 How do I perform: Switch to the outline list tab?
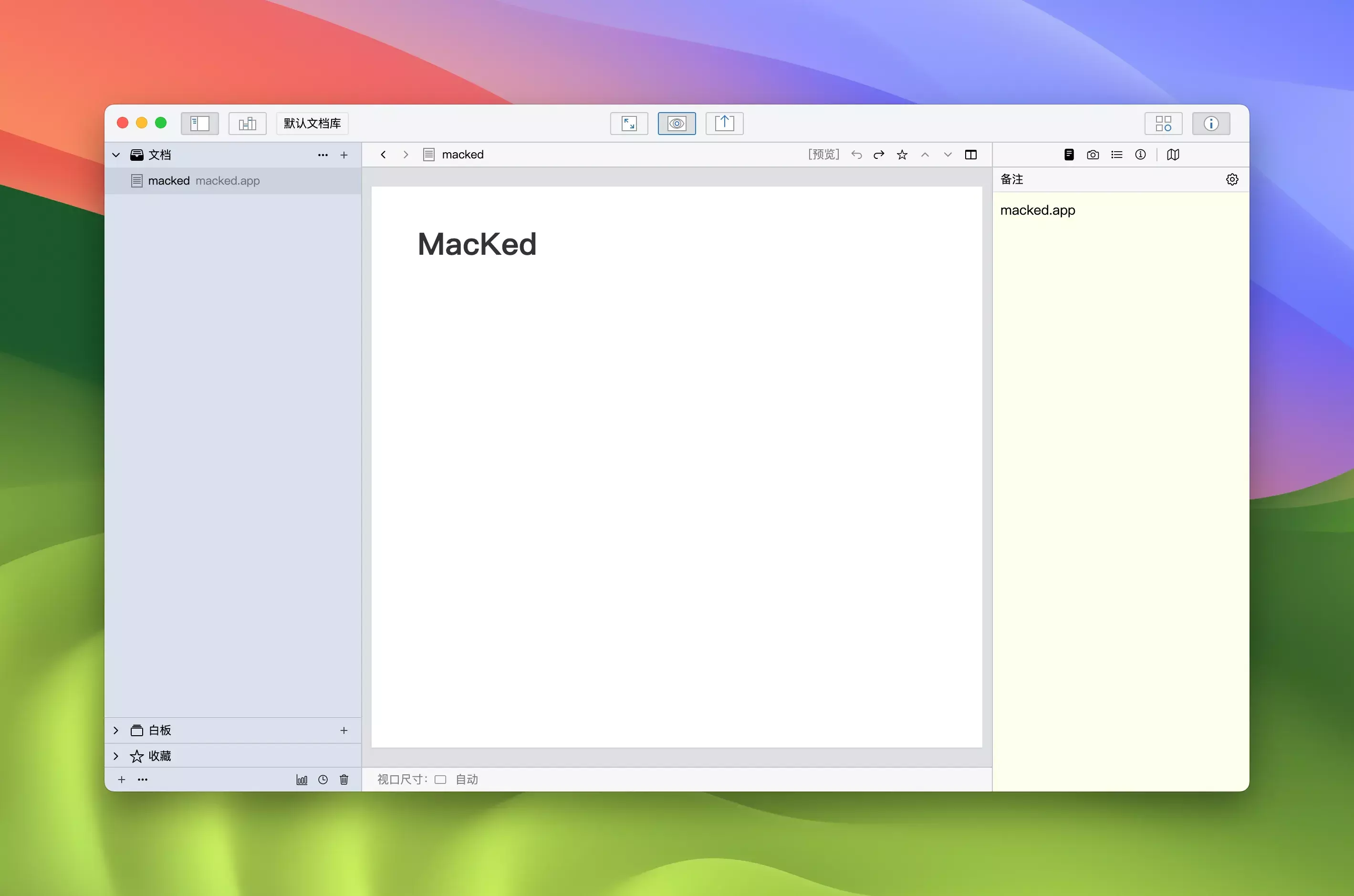coord(1116,155)
